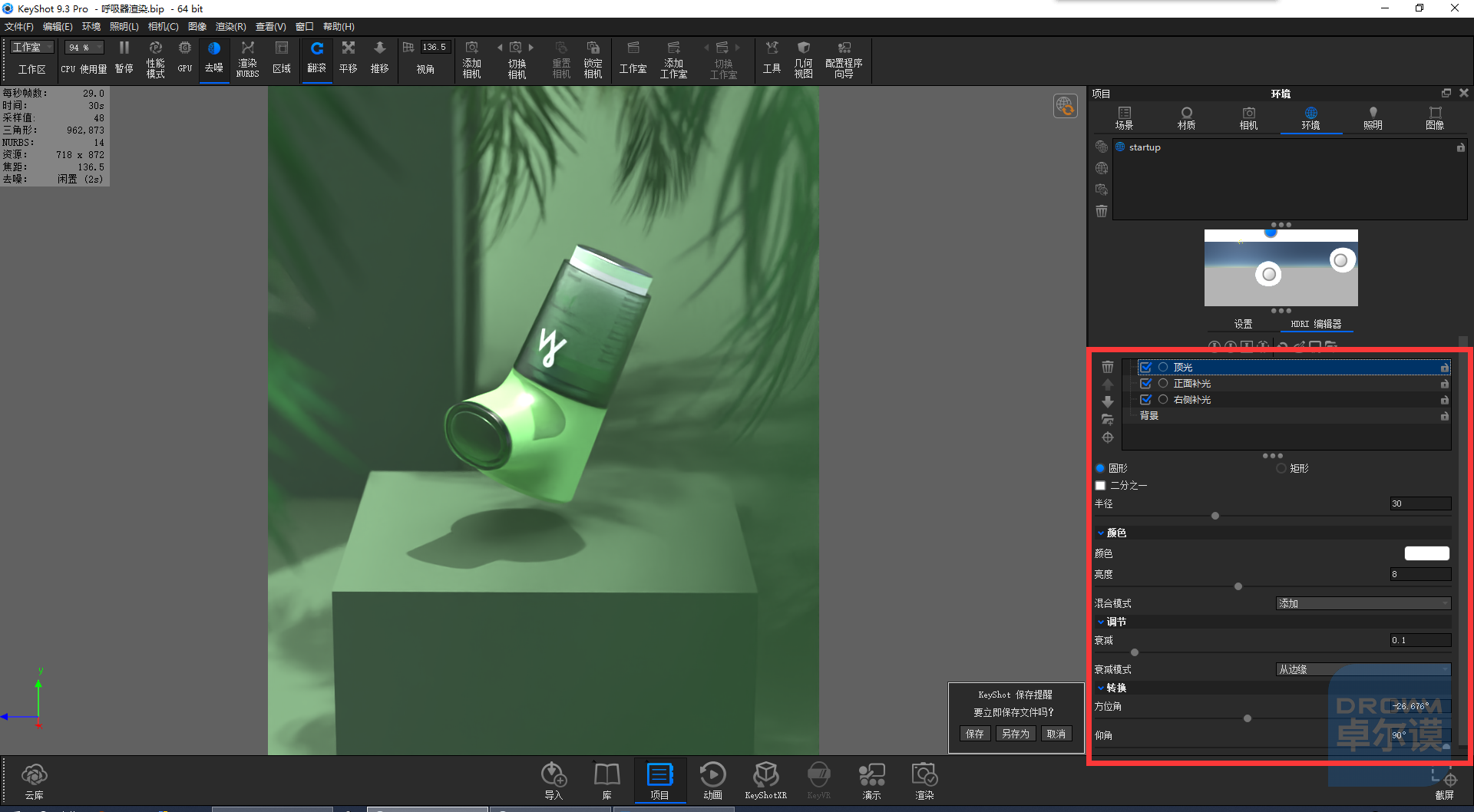Click the HDRI globe icon in viewport corner
1474x812 pixels.
1066,106
